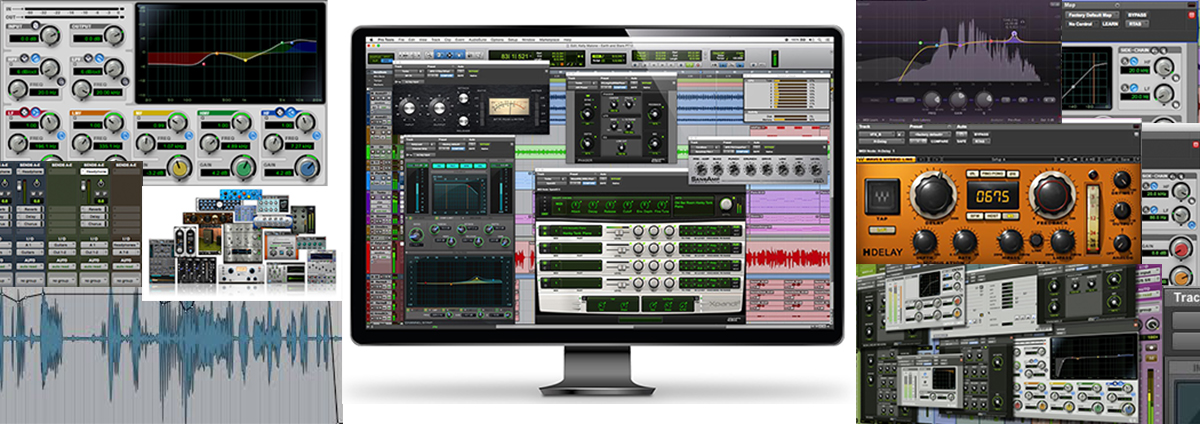Open the Window menu in Pro Tools
This screenshot has width=1200, height=424.
(x=528, y=39)
